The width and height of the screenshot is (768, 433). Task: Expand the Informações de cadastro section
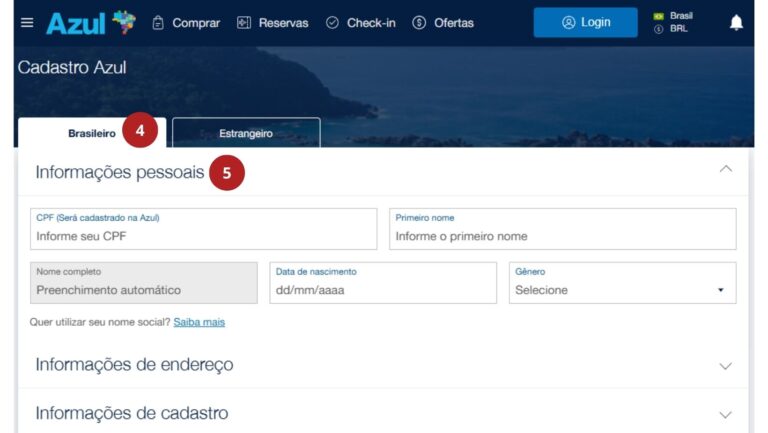[726, 414]
